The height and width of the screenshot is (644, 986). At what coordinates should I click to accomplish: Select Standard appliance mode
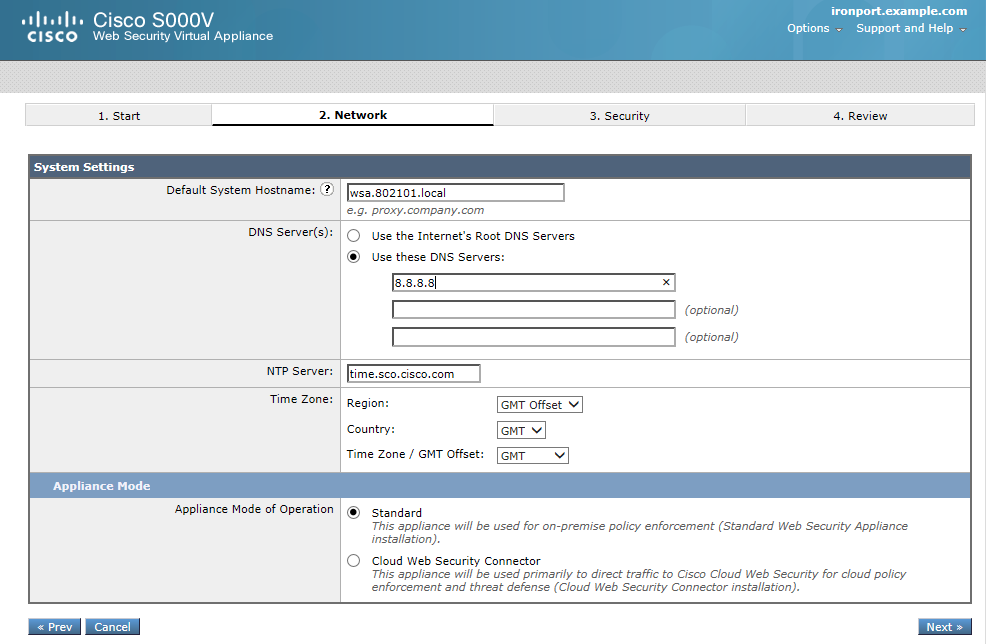[x=354, y=512]
